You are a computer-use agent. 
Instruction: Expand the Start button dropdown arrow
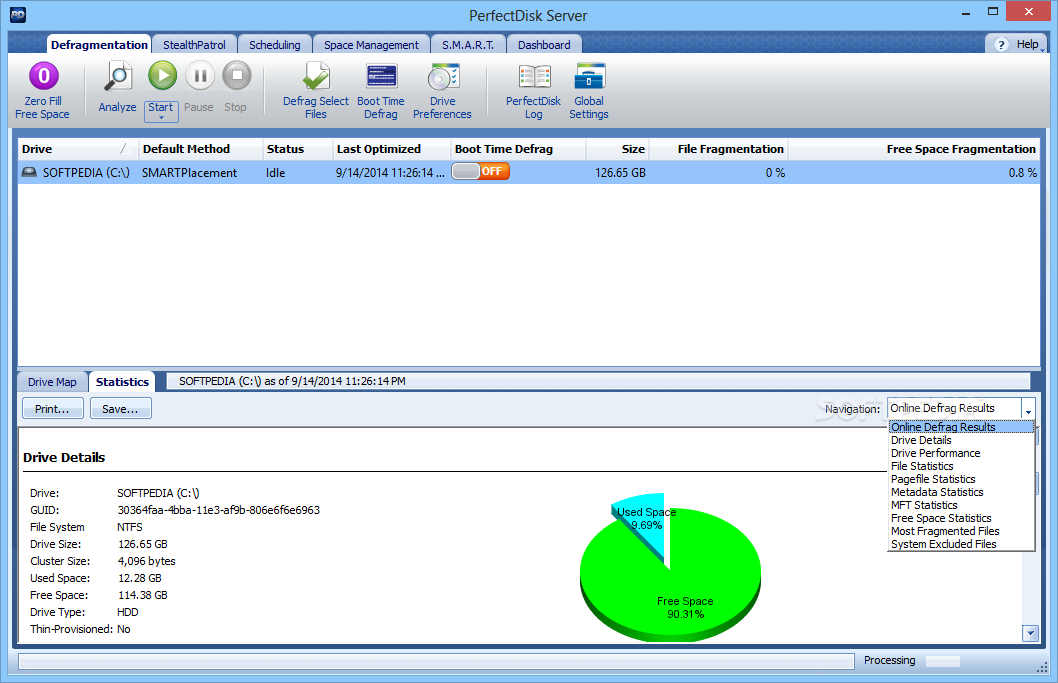[x=161, y=118]
